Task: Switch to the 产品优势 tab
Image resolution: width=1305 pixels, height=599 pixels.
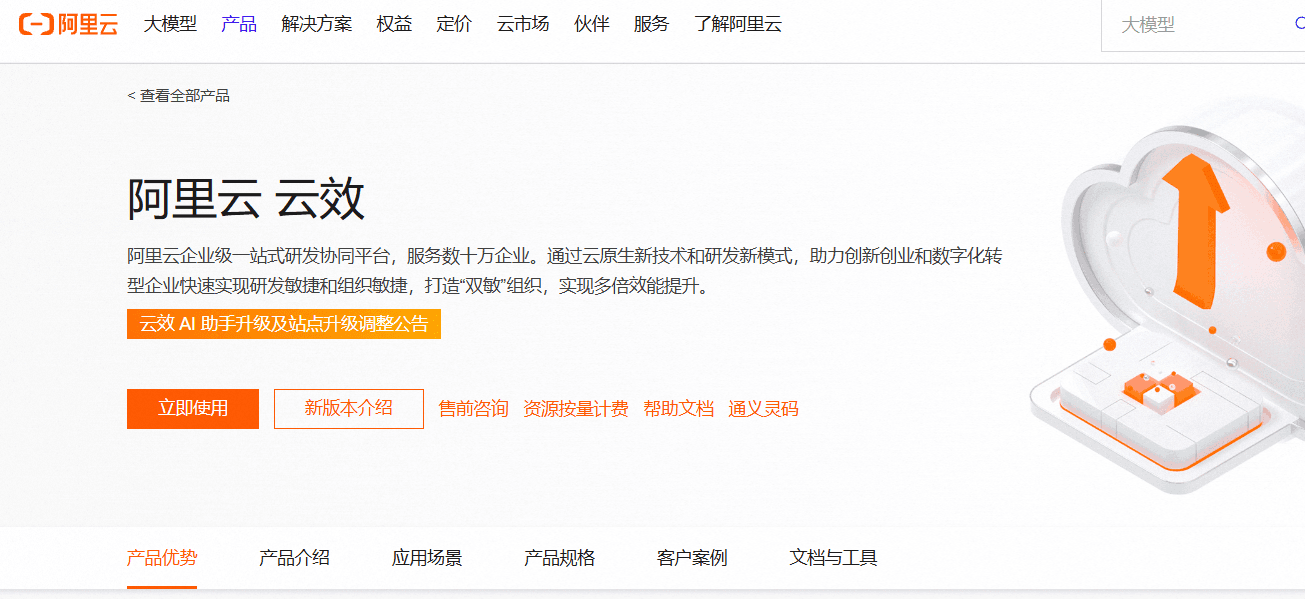Action: (x=162, y=558)
